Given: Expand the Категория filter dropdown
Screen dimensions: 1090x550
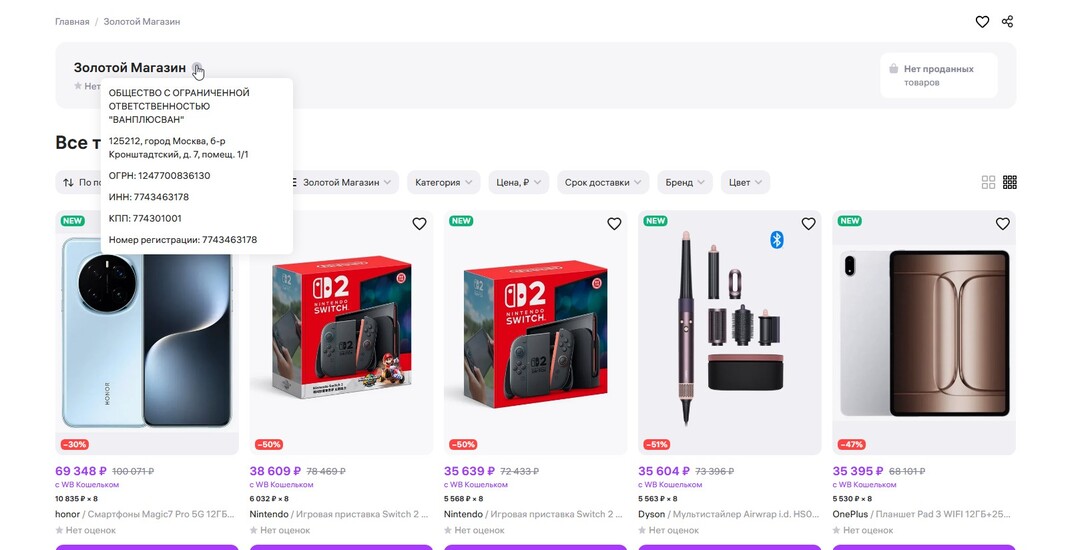Looking at the screenshot, I should 444,182.
